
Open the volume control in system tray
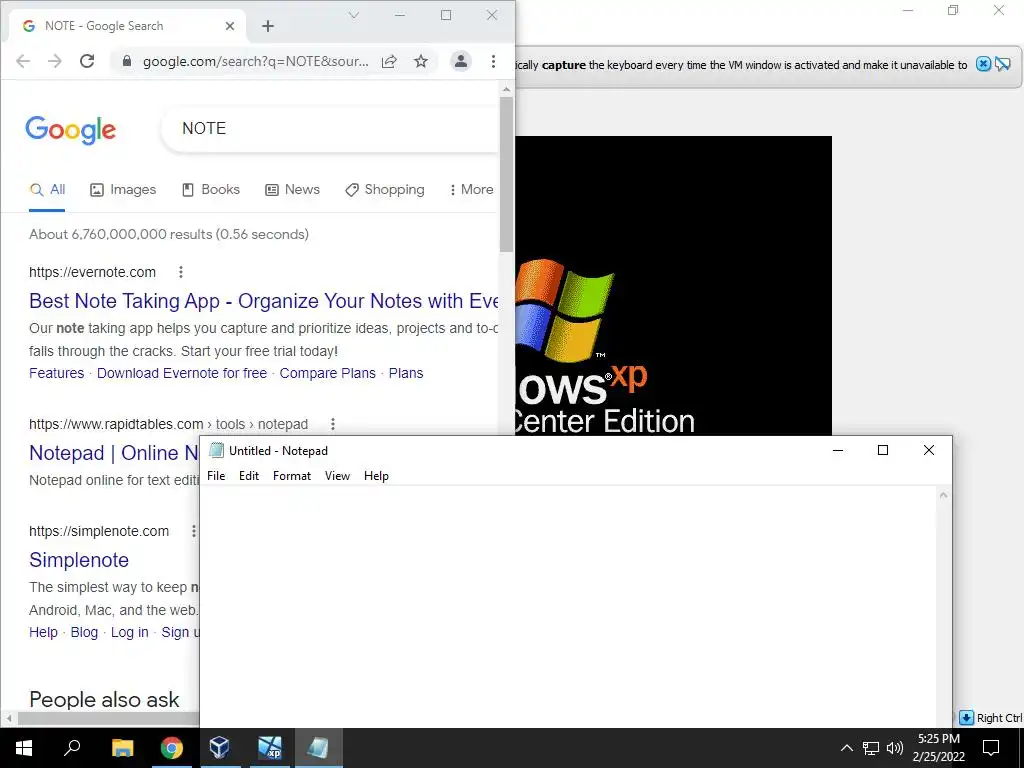click(895, 748)
